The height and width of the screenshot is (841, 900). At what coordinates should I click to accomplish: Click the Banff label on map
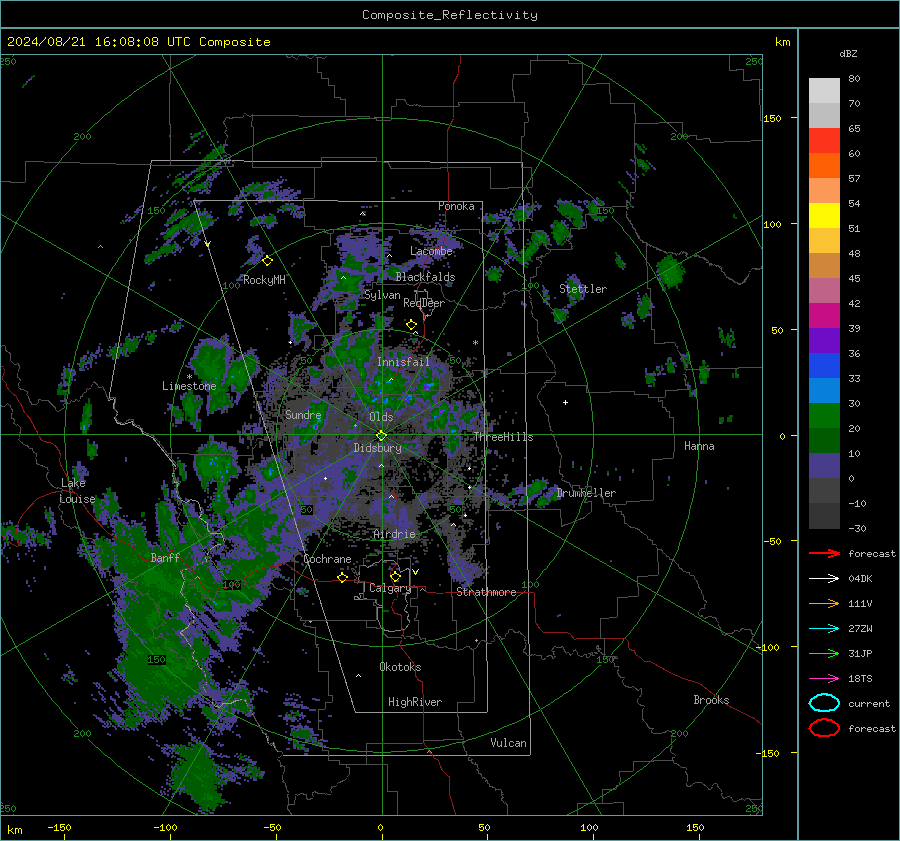point(165,557)
